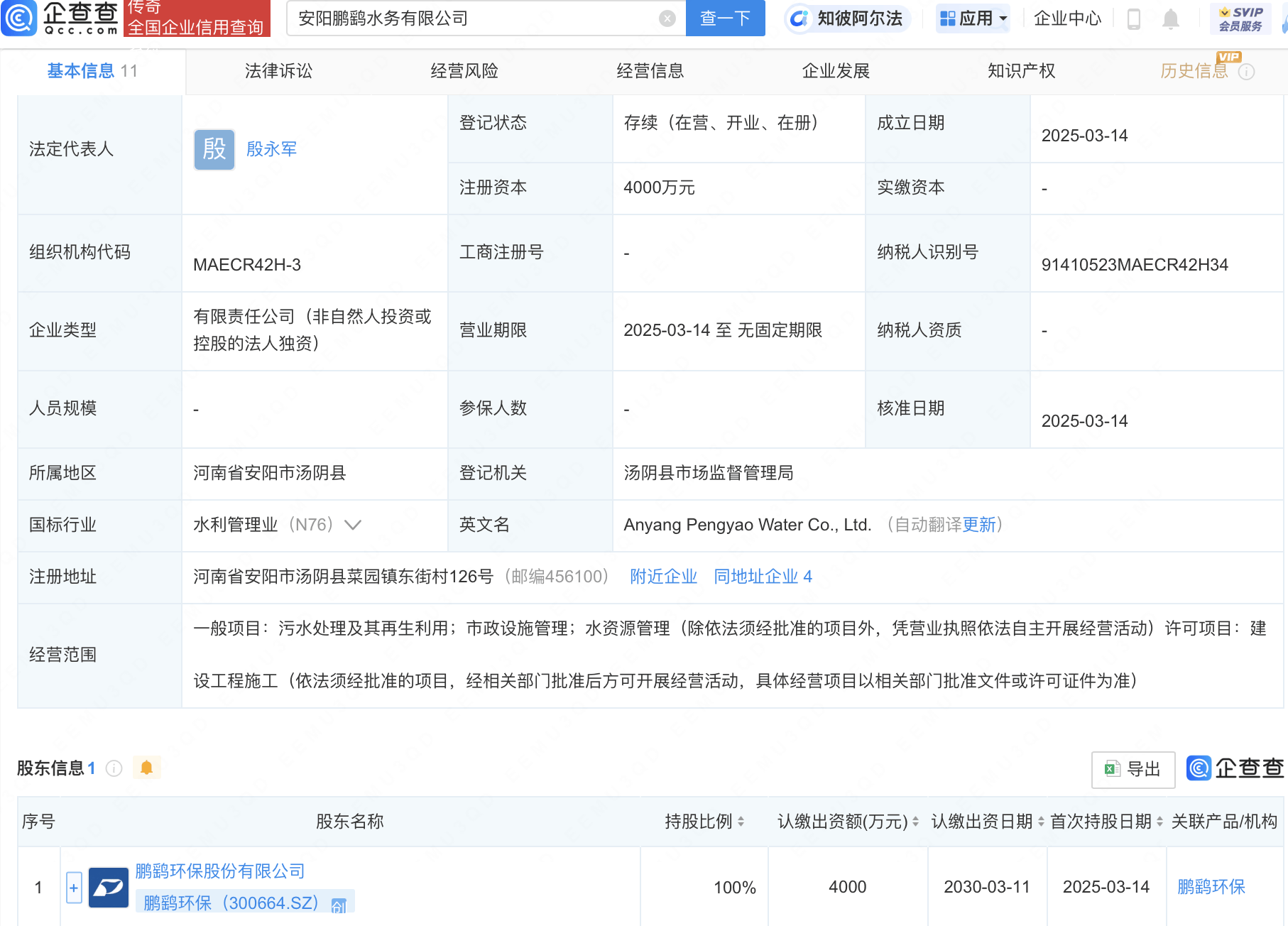Click the 殷 avatar badge

pyautogui.click(x=214, y=149)
